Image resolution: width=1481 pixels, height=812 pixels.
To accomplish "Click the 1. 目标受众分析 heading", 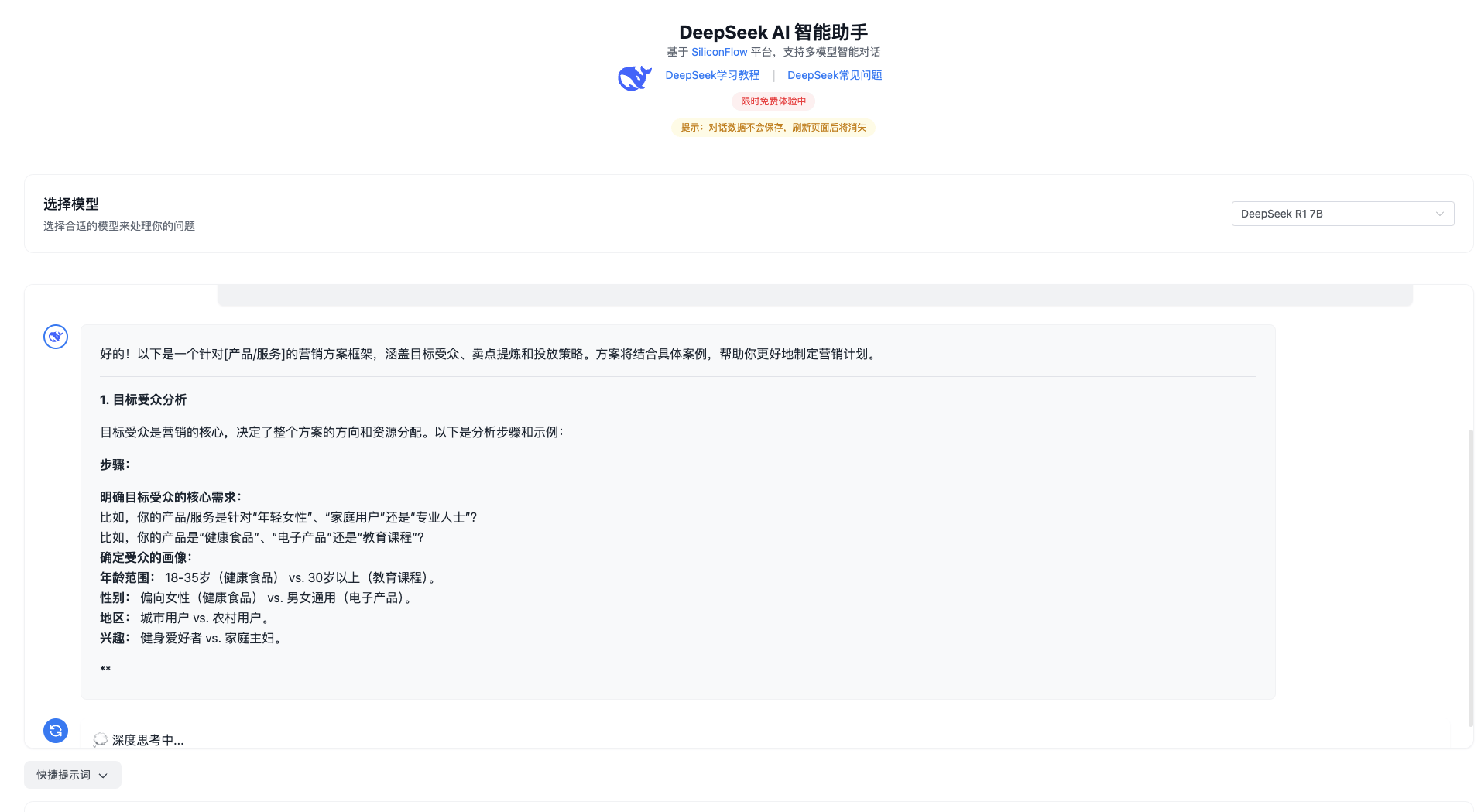I will pos(143,399).
